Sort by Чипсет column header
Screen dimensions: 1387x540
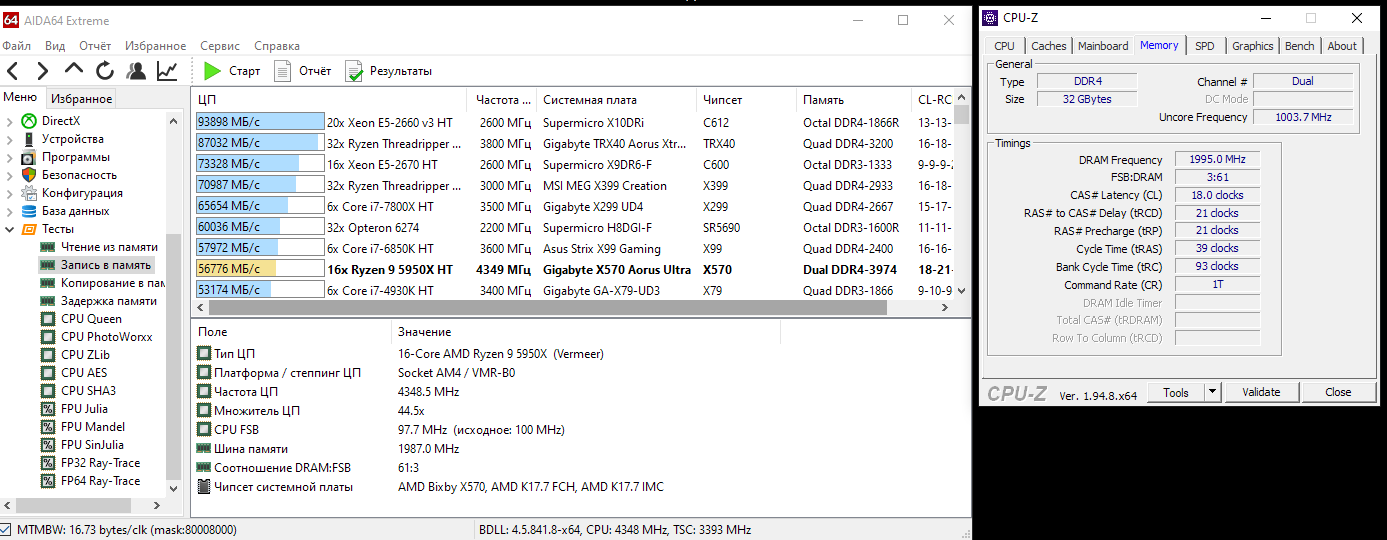point(746,100)
